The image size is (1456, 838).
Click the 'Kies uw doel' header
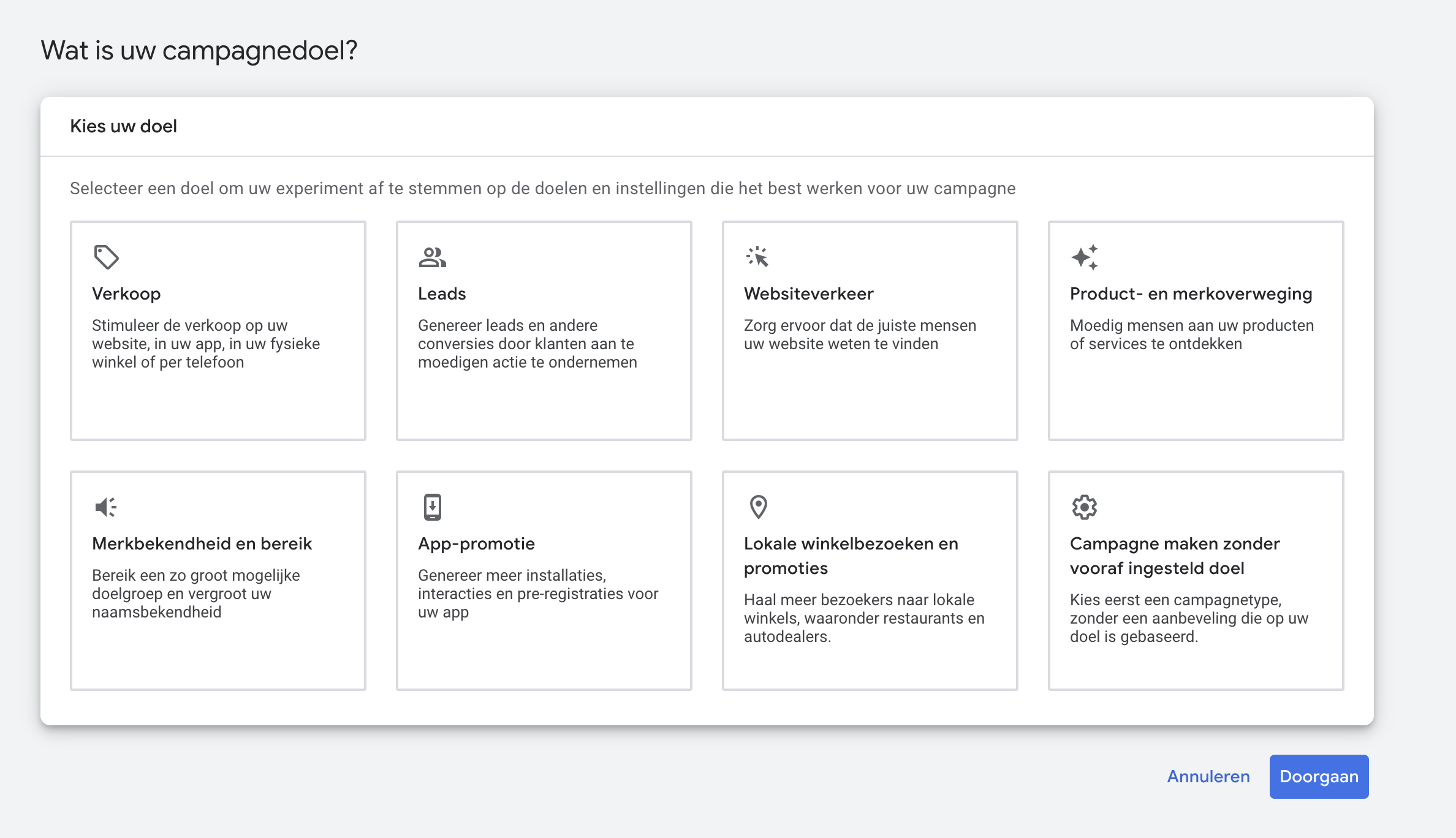tap(123, 126)
